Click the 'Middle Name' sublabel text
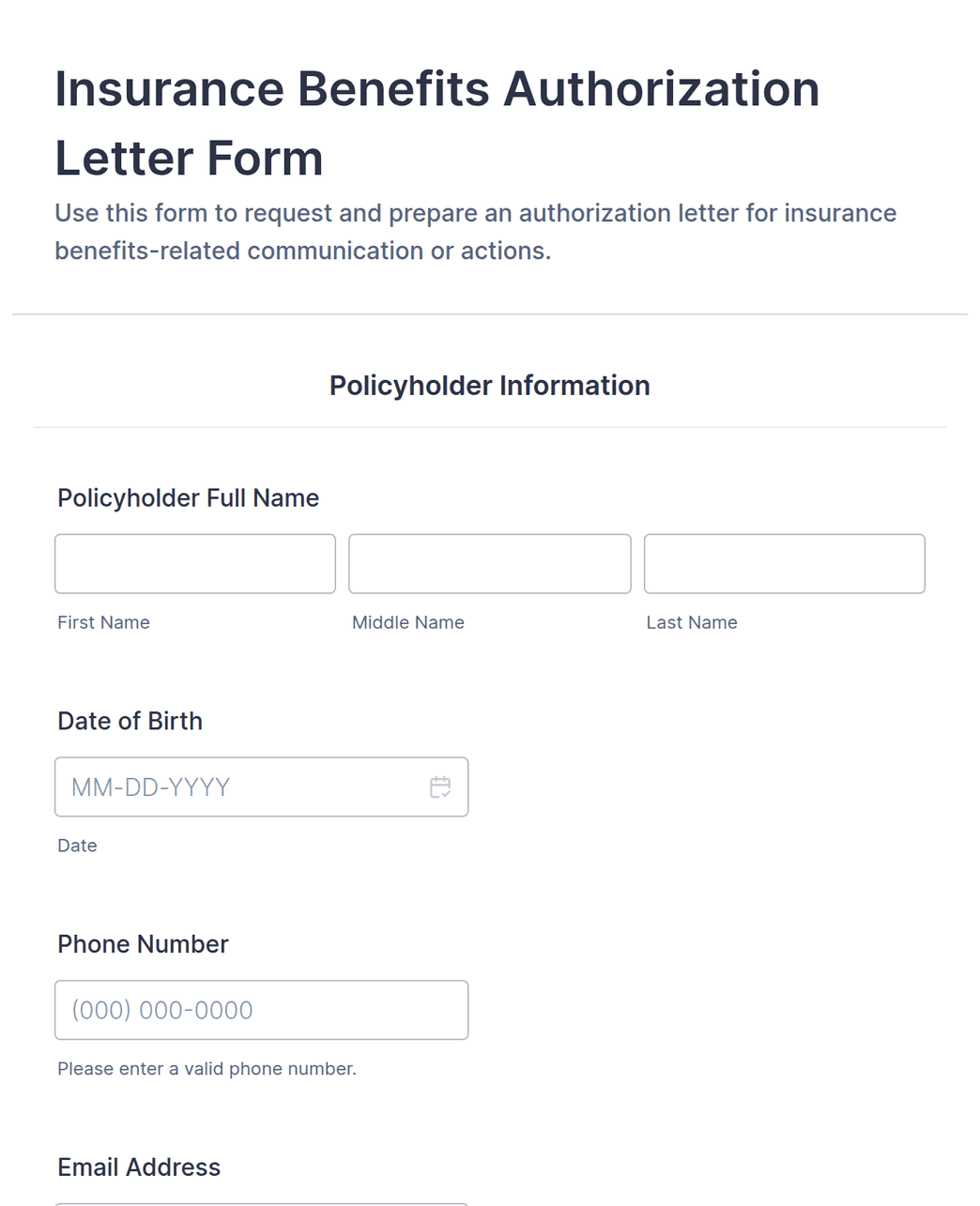The image size is (980, 1206). tap(407, 622)
